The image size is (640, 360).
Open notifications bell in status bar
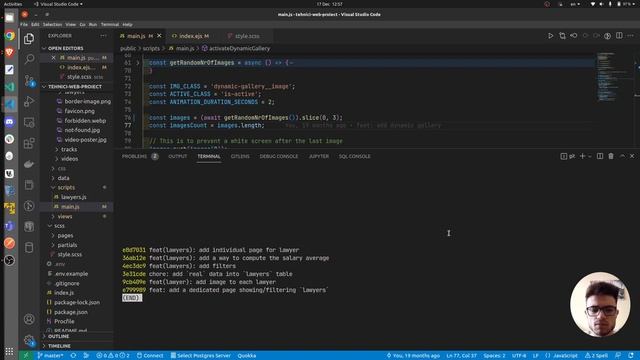pyautogui.click(x=631, y=356)
